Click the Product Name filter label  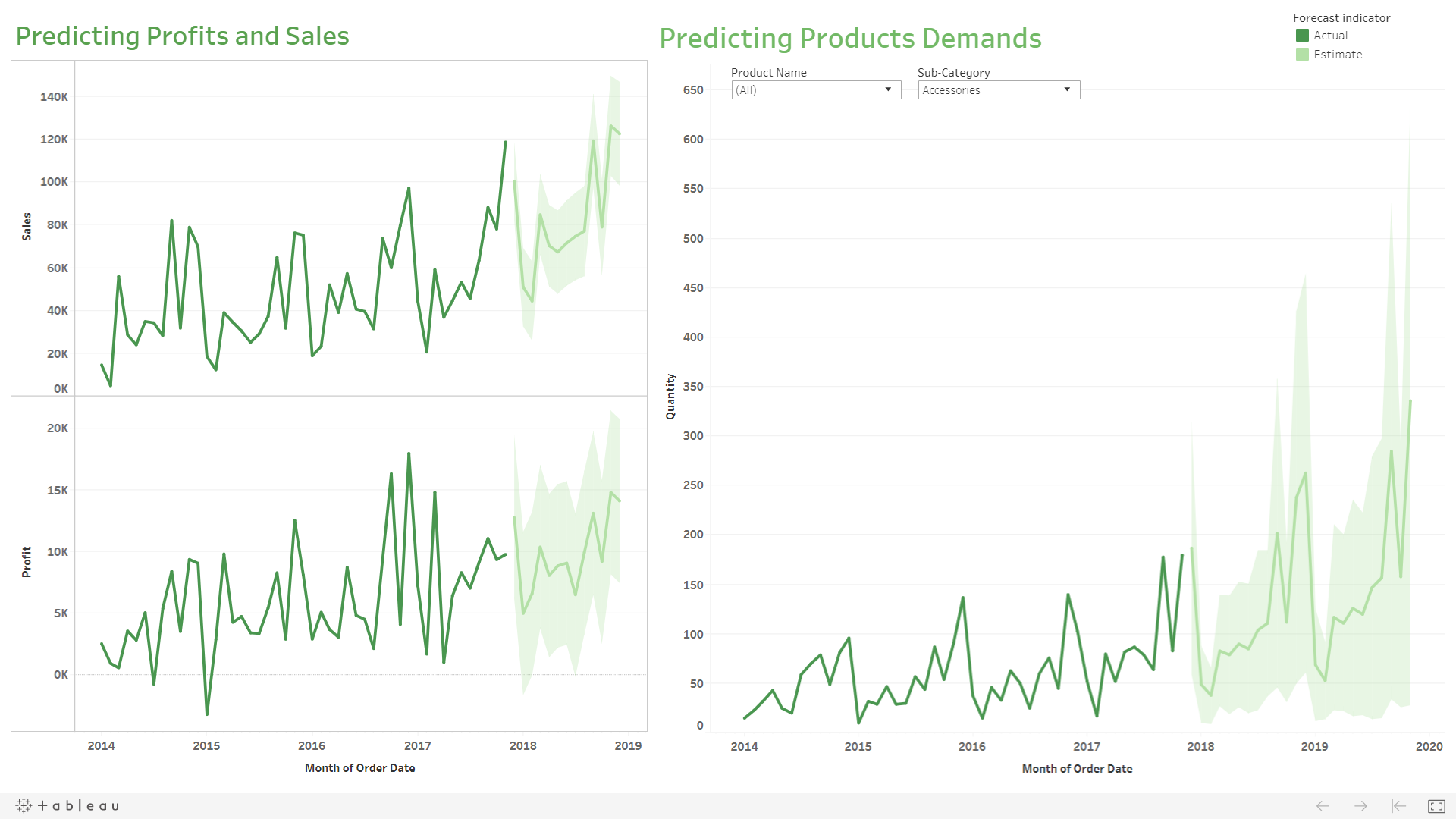[768, 73]
